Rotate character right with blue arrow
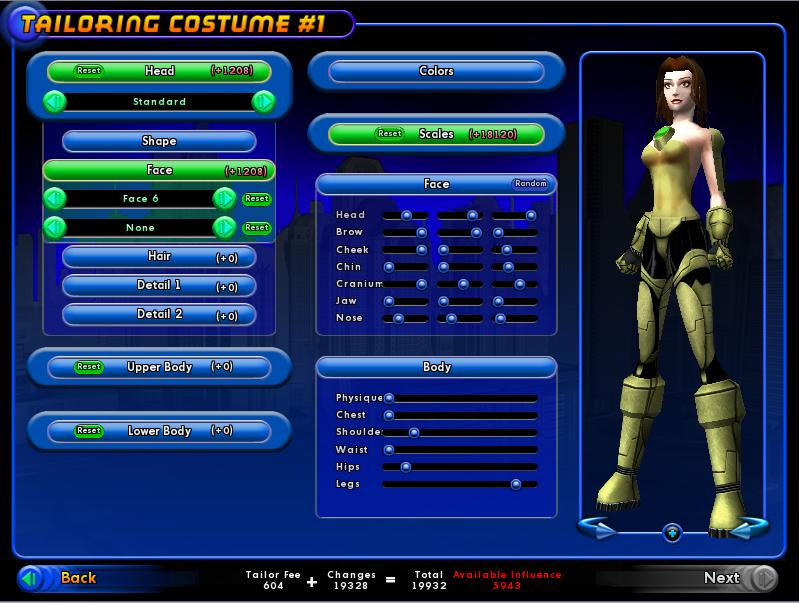This screenshot has height=603, width=799. click(x=748, y=528)
